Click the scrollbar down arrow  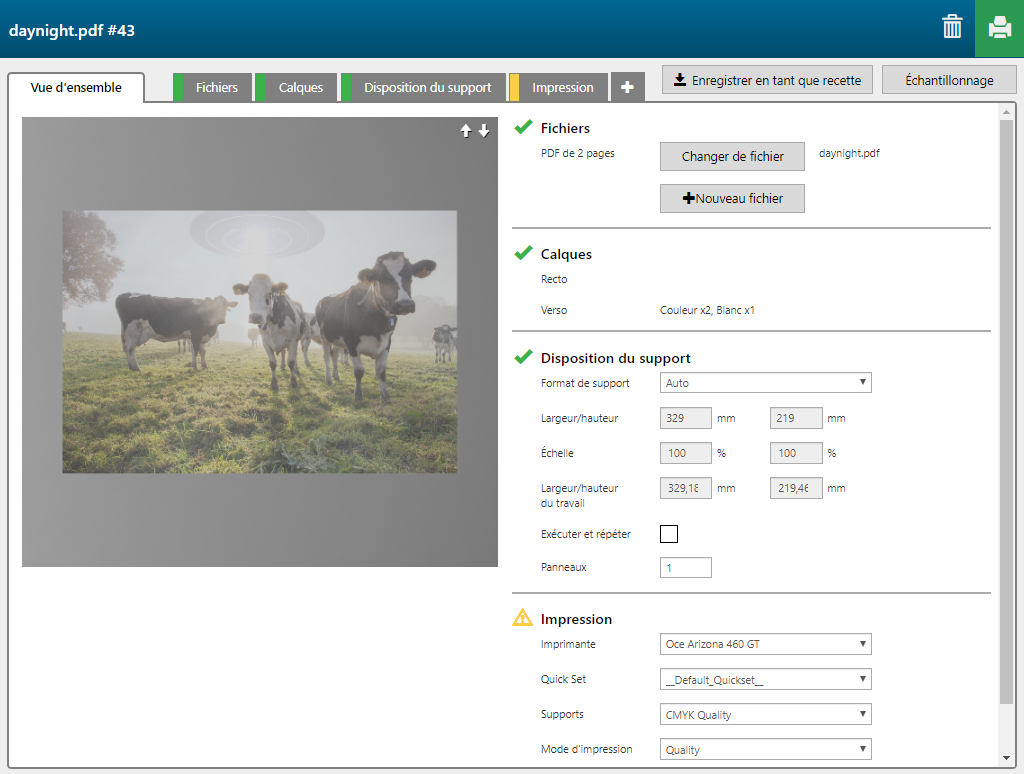click(x=1006, y=758)
